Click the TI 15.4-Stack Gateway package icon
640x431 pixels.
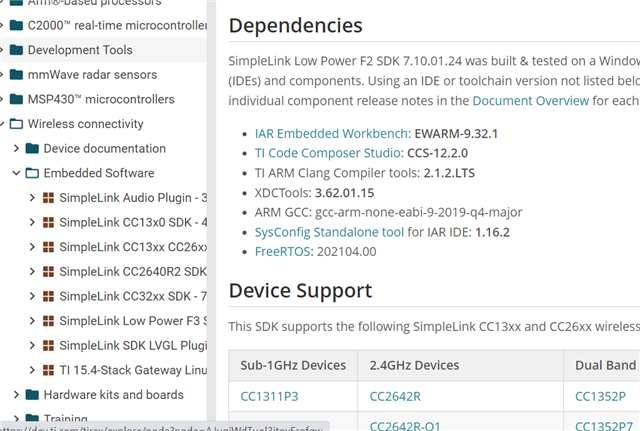tap(47, 370)
